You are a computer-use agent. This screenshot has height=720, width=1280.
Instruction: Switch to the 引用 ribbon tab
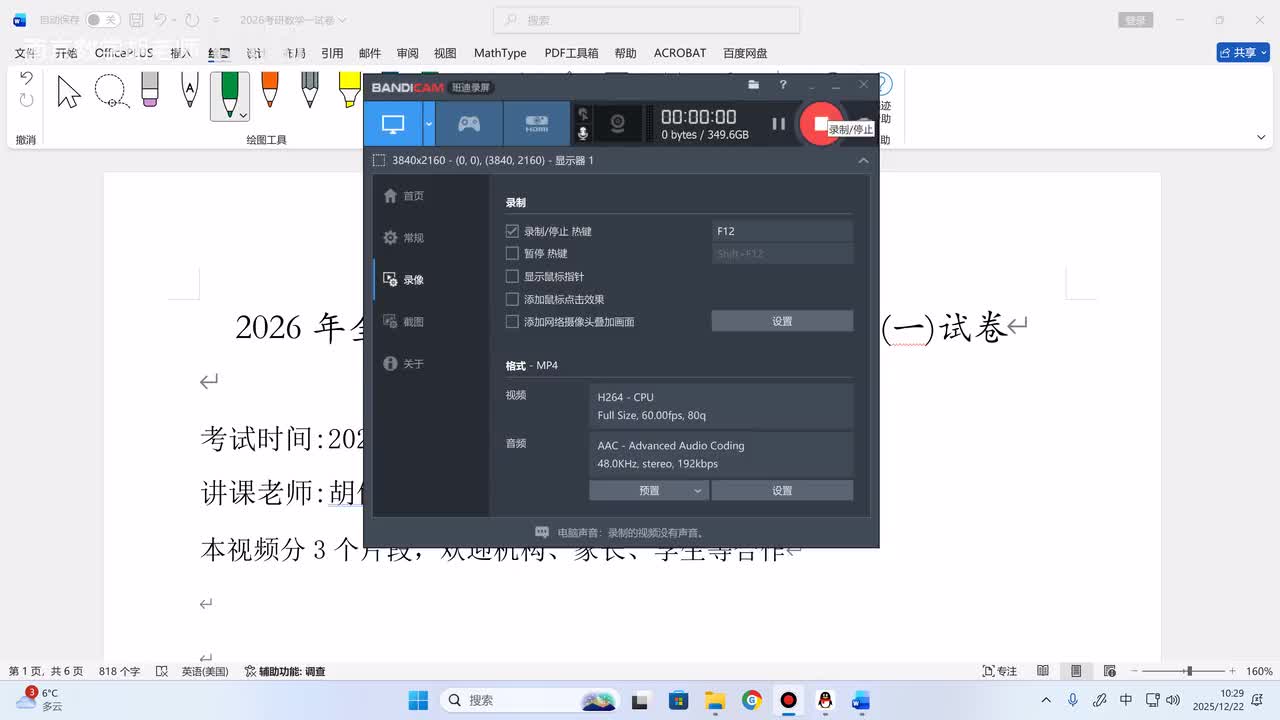(332, 53)
